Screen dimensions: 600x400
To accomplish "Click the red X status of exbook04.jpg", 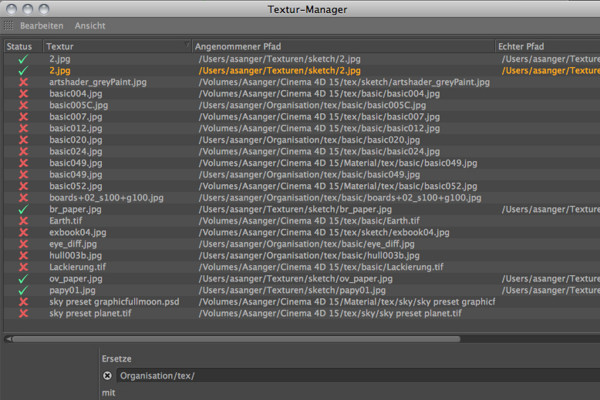I will tap(23, 232).
